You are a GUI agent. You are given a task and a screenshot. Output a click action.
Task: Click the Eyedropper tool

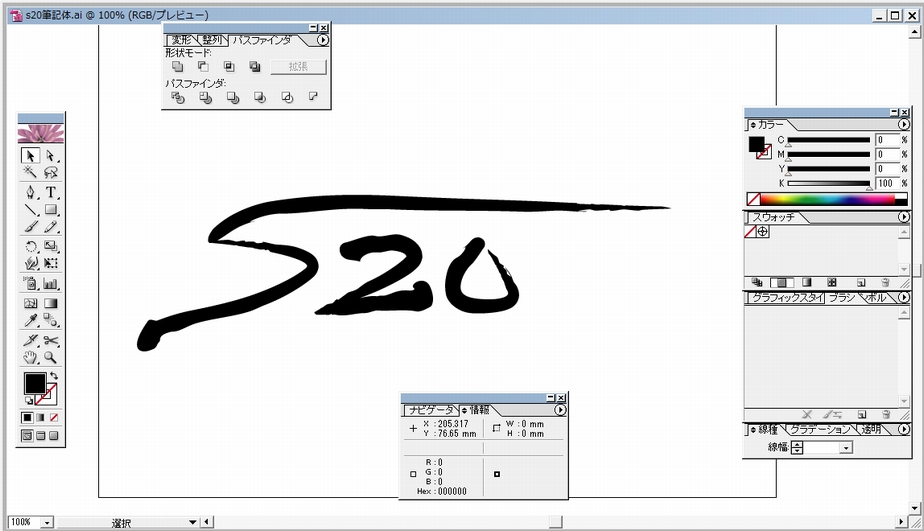click(31, 321)
